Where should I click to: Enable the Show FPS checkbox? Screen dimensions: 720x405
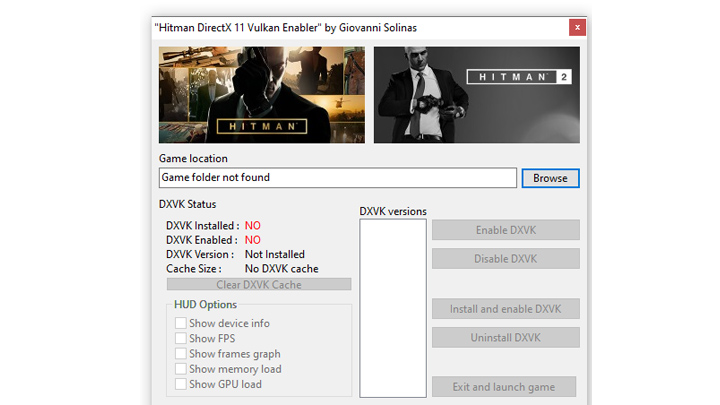[x=180, y=338]
